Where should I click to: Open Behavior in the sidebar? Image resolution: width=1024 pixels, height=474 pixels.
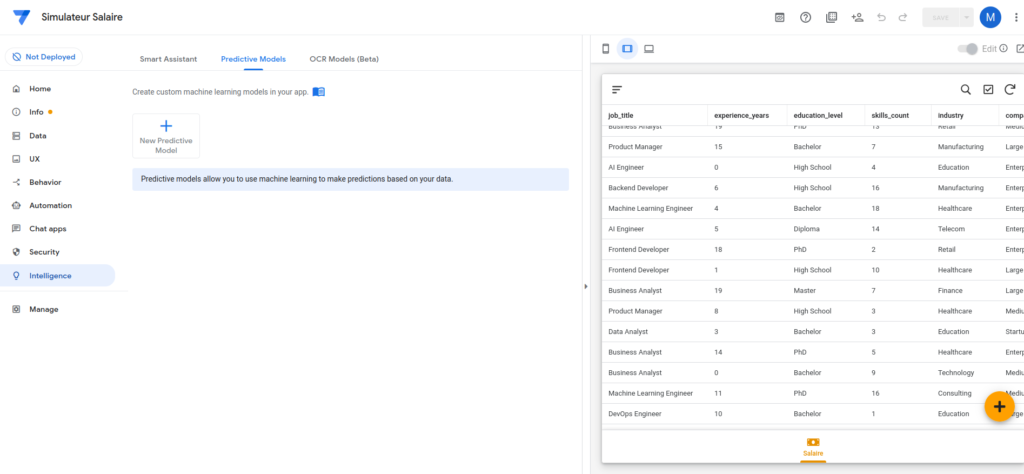pos(57,182)
